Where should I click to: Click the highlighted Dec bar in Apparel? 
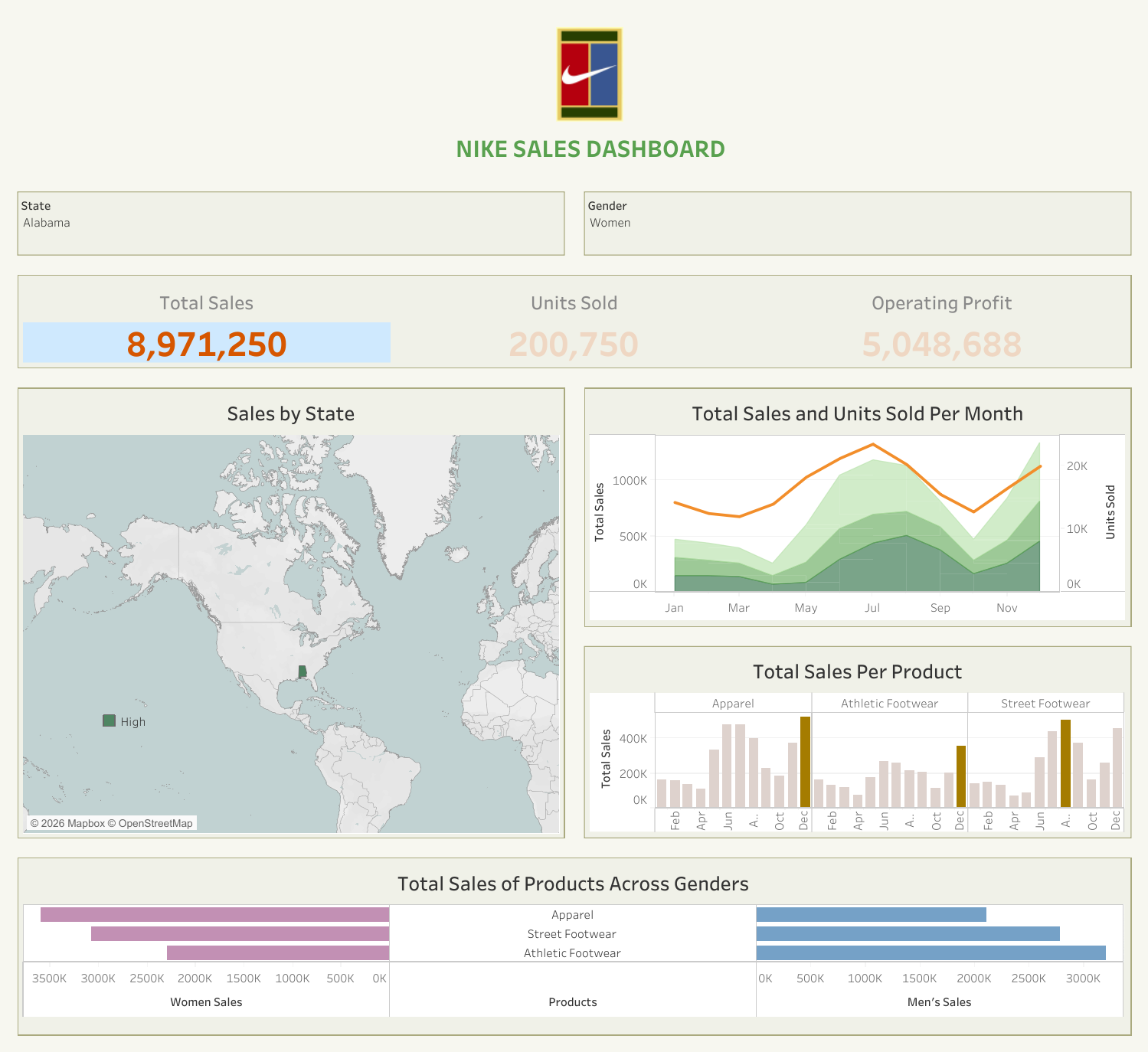pos(805,762)
